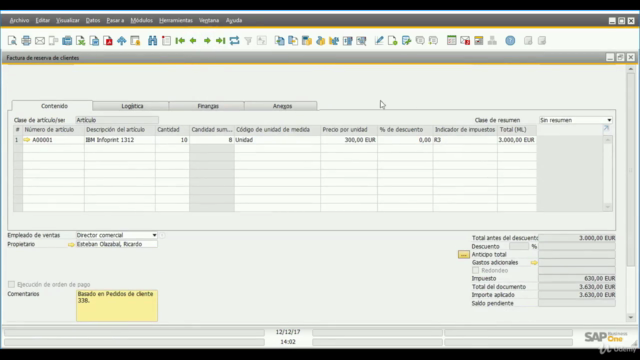640x360 pixels.
Task: Click the blue help question mark icon
Action: point(510,40)
